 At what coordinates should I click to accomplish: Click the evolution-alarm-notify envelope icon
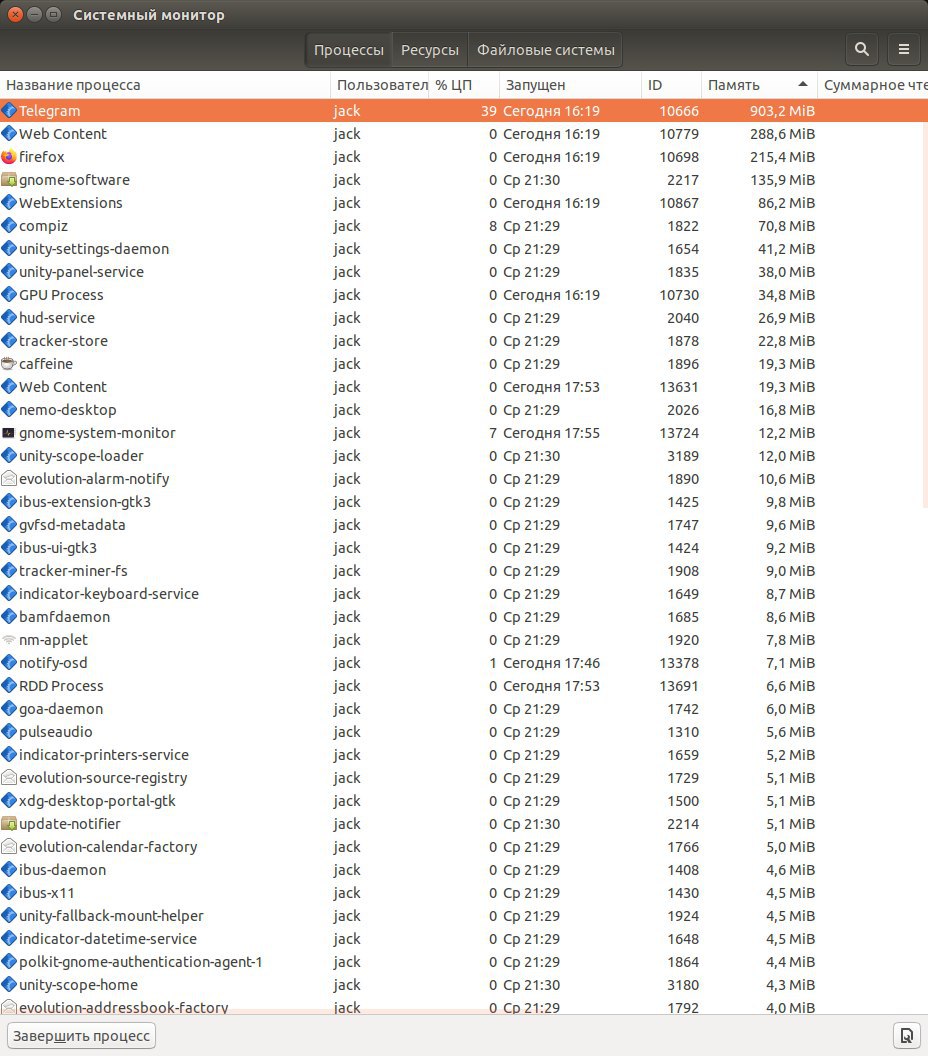click(x=9, y=479)
